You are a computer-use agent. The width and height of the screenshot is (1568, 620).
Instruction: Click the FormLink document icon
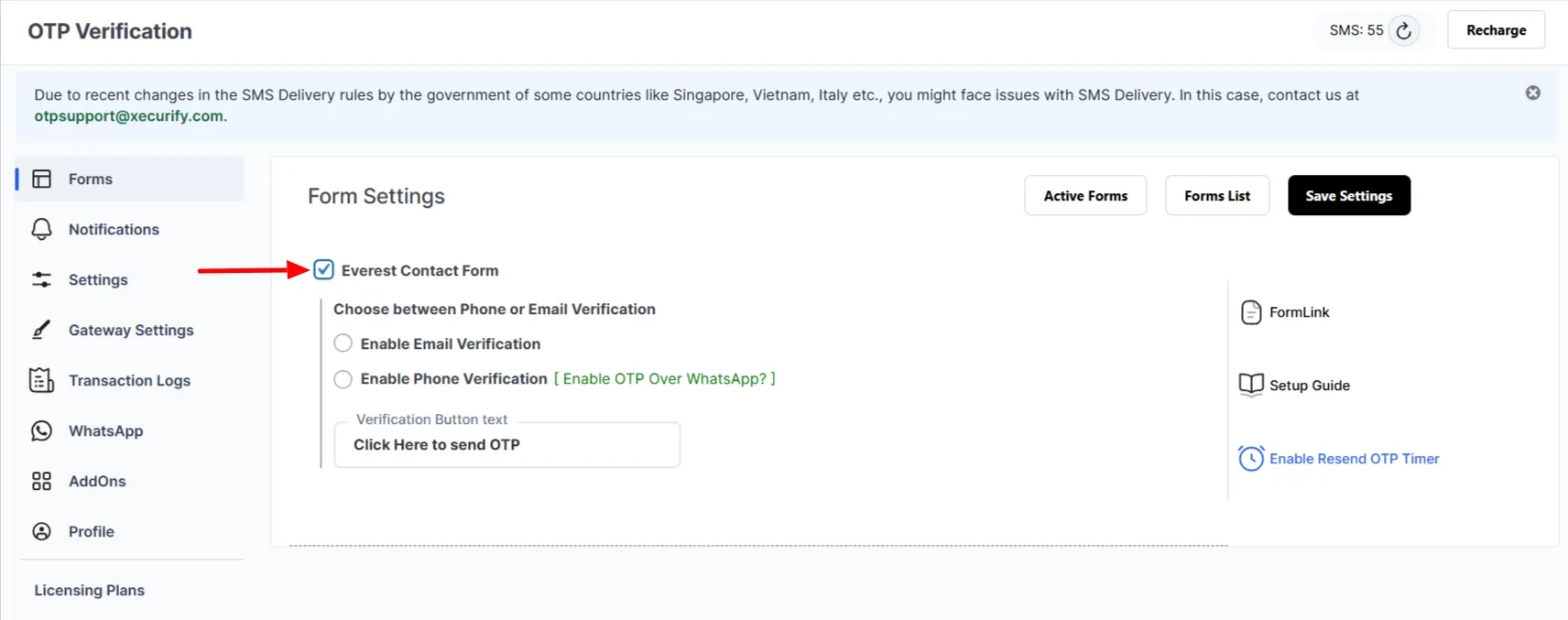coord(1251,311)
